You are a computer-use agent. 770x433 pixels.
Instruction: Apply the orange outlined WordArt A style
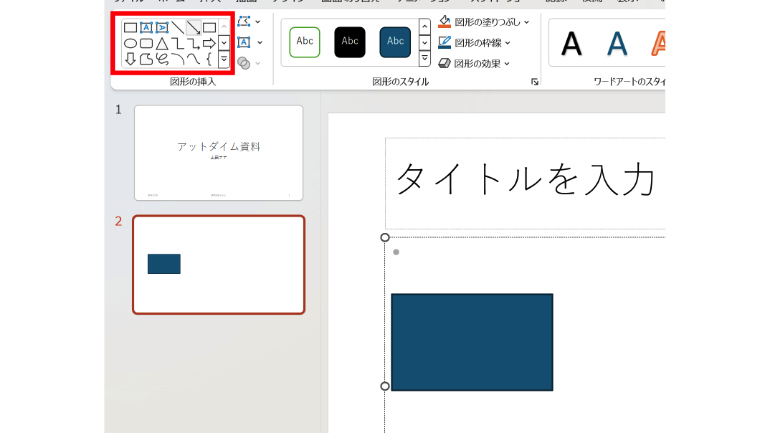[658, 44]
